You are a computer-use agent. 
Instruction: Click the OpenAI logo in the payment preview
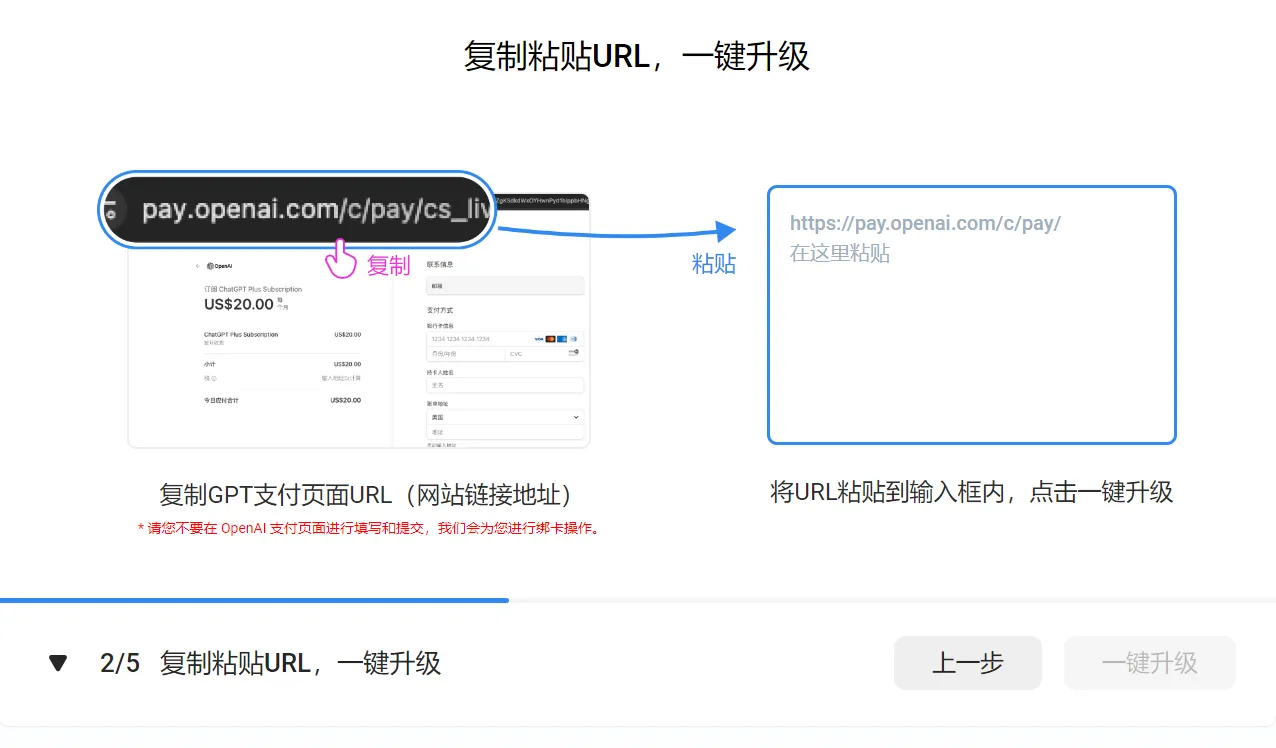coord(211,266)
